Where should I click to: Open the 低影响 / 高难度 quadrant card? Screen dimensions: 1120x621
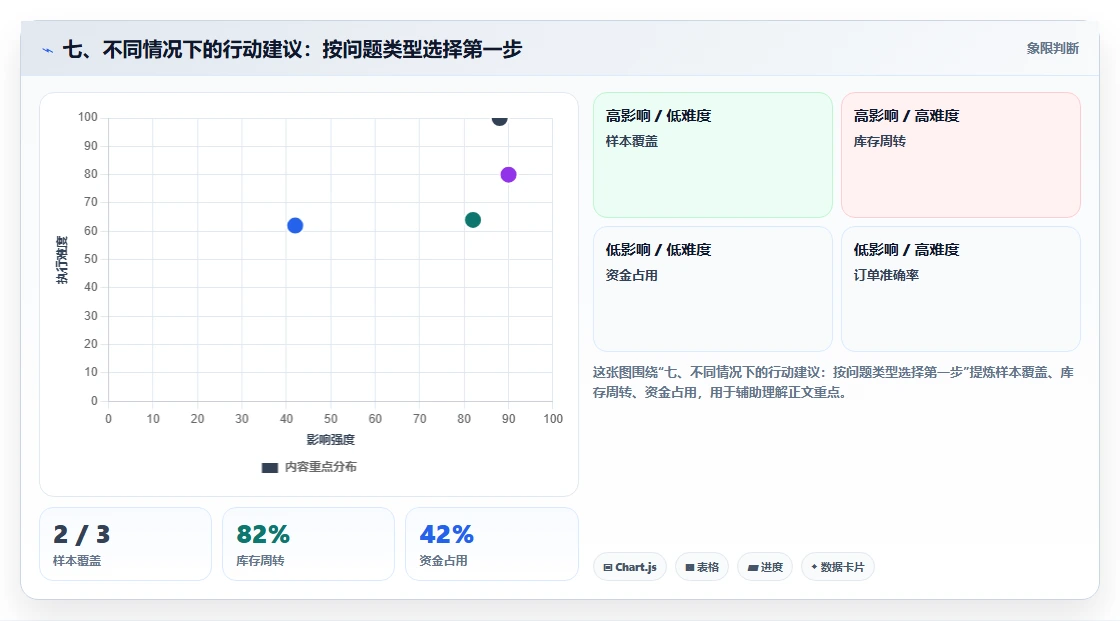pyautogui.click(x=961, y=289)
